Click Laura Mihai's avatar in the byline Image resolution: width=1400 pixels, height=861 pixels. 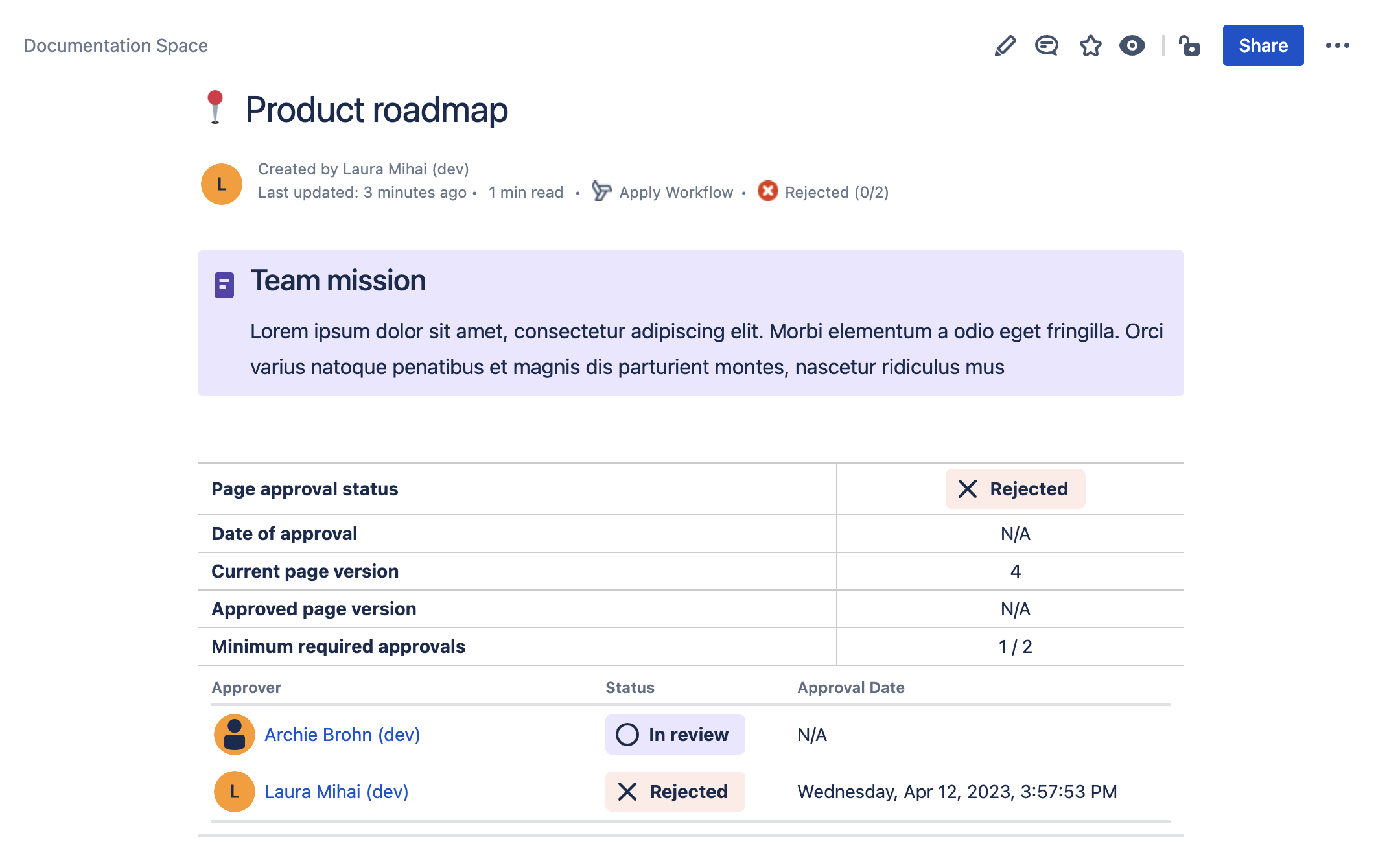pyautogui.click(x=222, y=184)
